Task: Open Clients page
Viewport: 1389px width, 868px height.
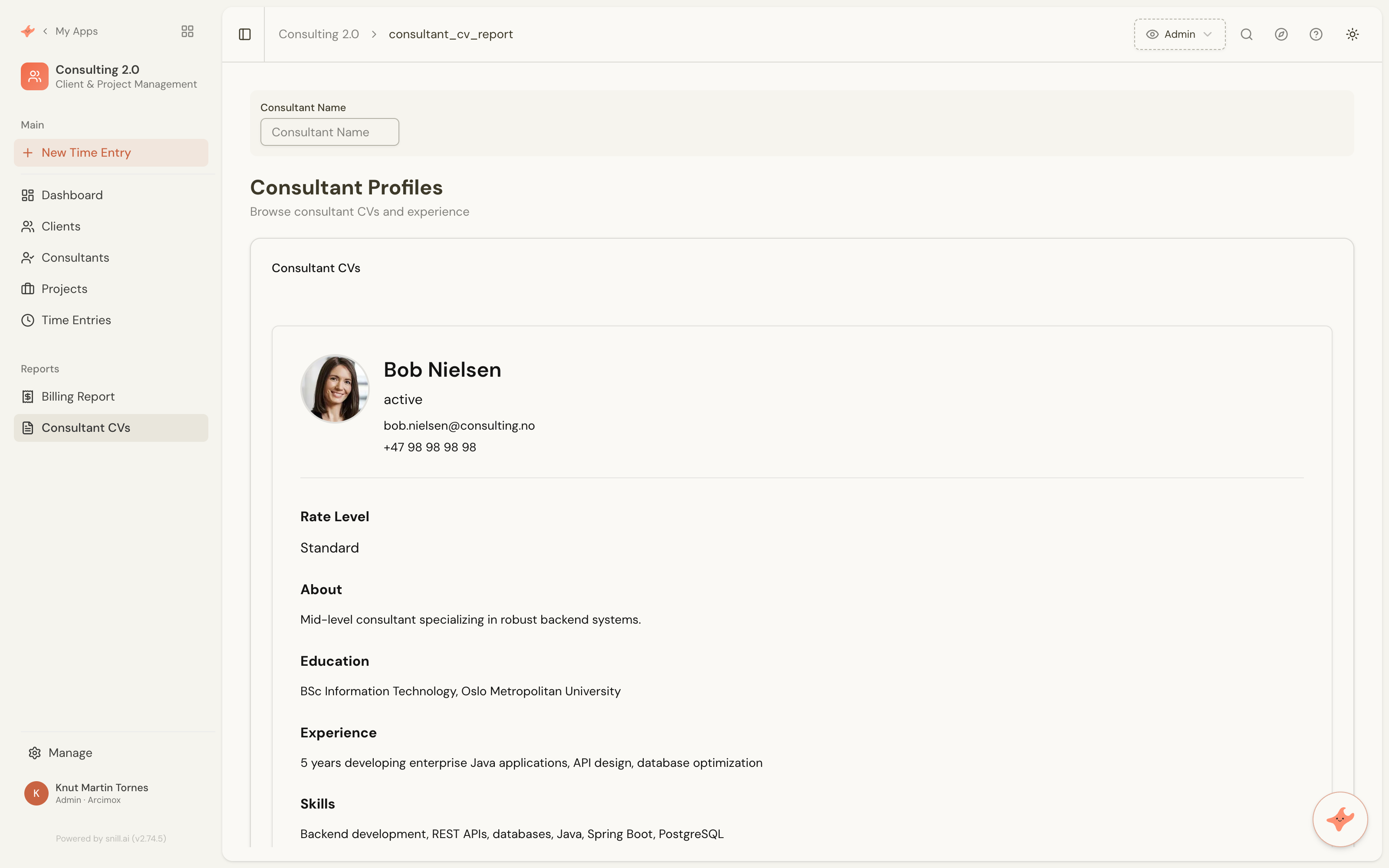Action: tap(111, 227)
